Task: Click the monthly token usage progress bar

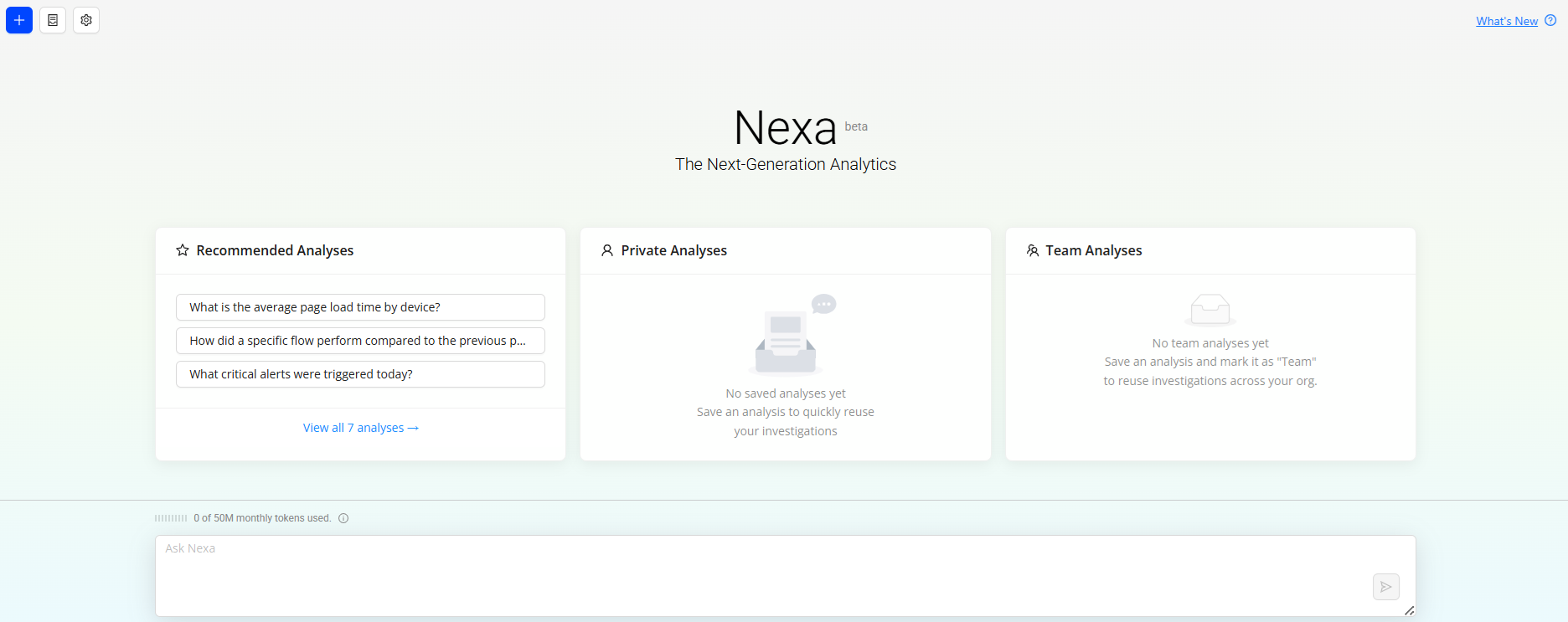Action: pos(171,518)
